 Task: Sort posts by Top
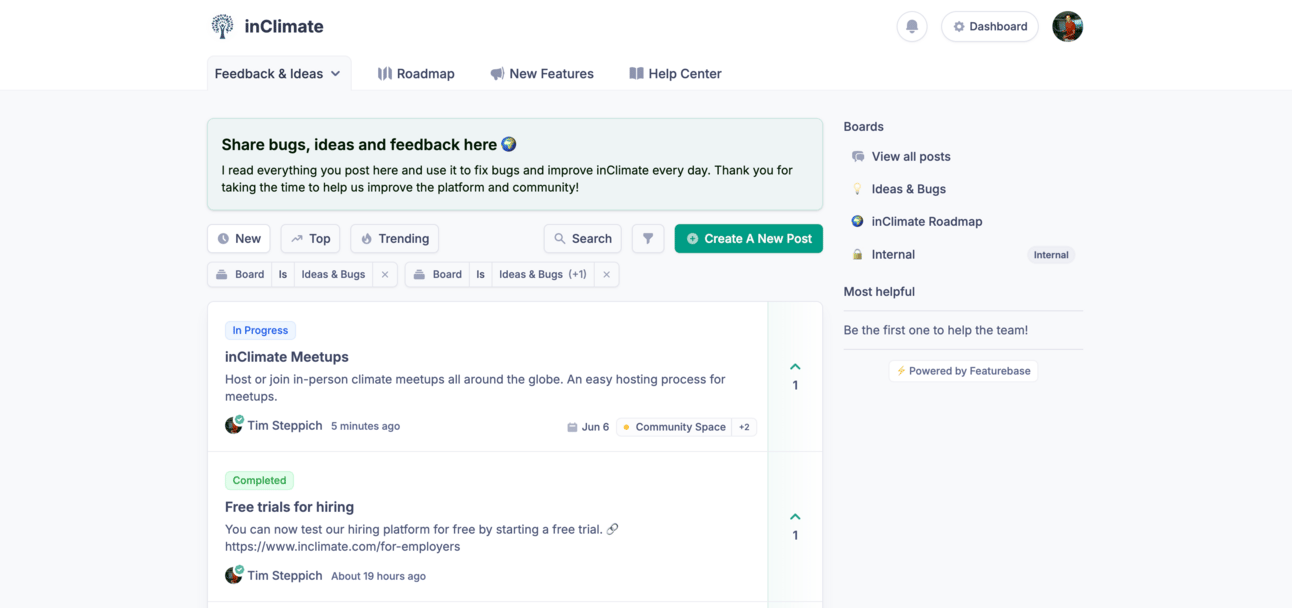[310, 238]
